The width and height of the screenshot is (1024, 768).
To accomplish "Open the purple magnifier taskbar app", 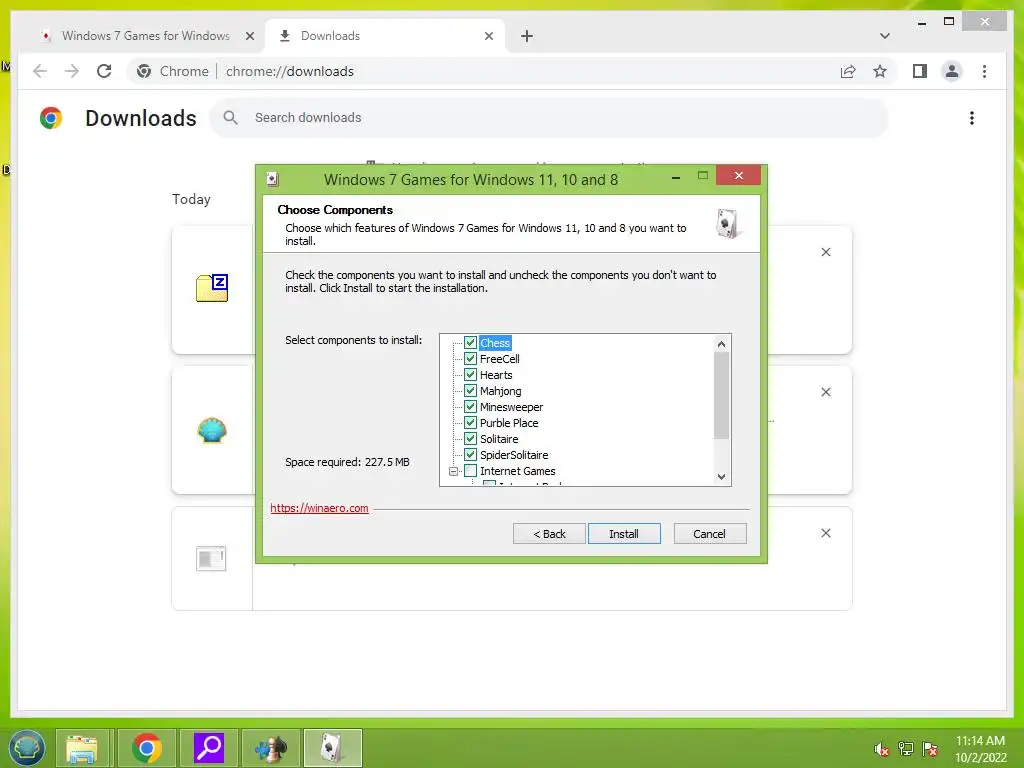I will 209,748.
